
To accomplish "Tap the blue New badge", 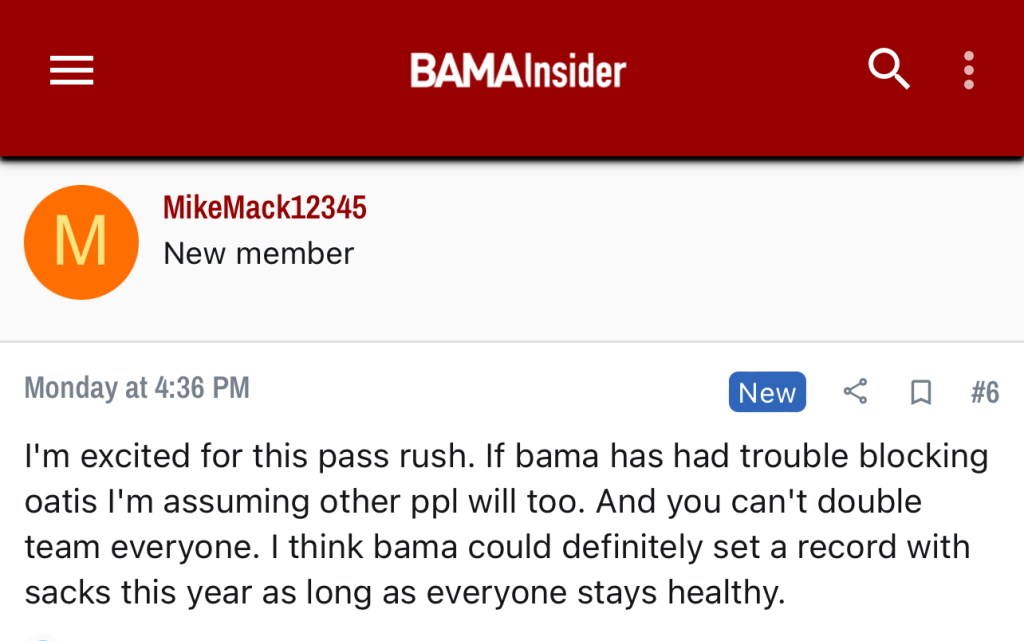I will coord(767,392).
